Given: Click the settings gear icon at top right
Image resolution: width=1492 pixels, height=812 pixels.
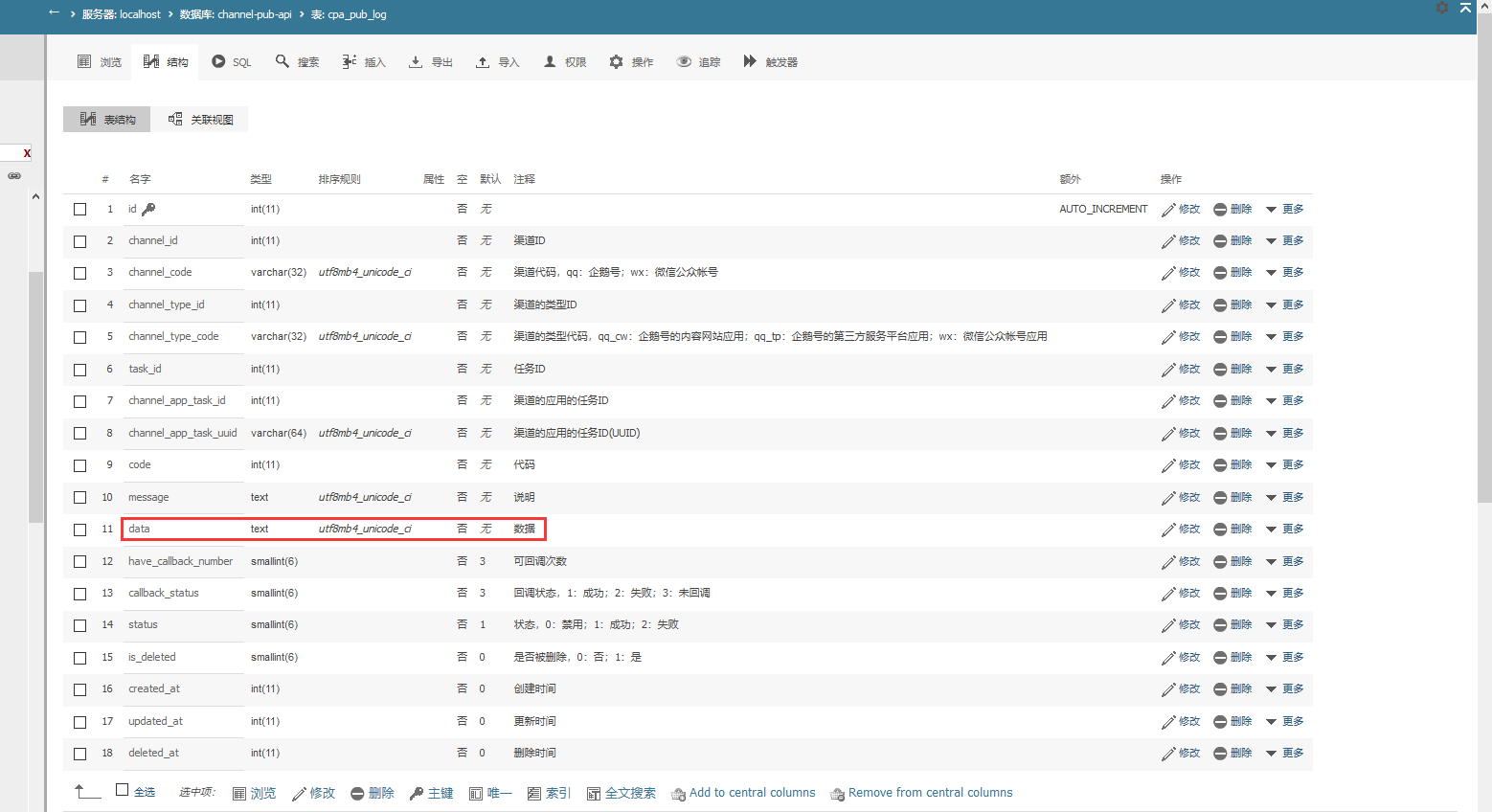Looking at the screenshot, I should 1442,8.
